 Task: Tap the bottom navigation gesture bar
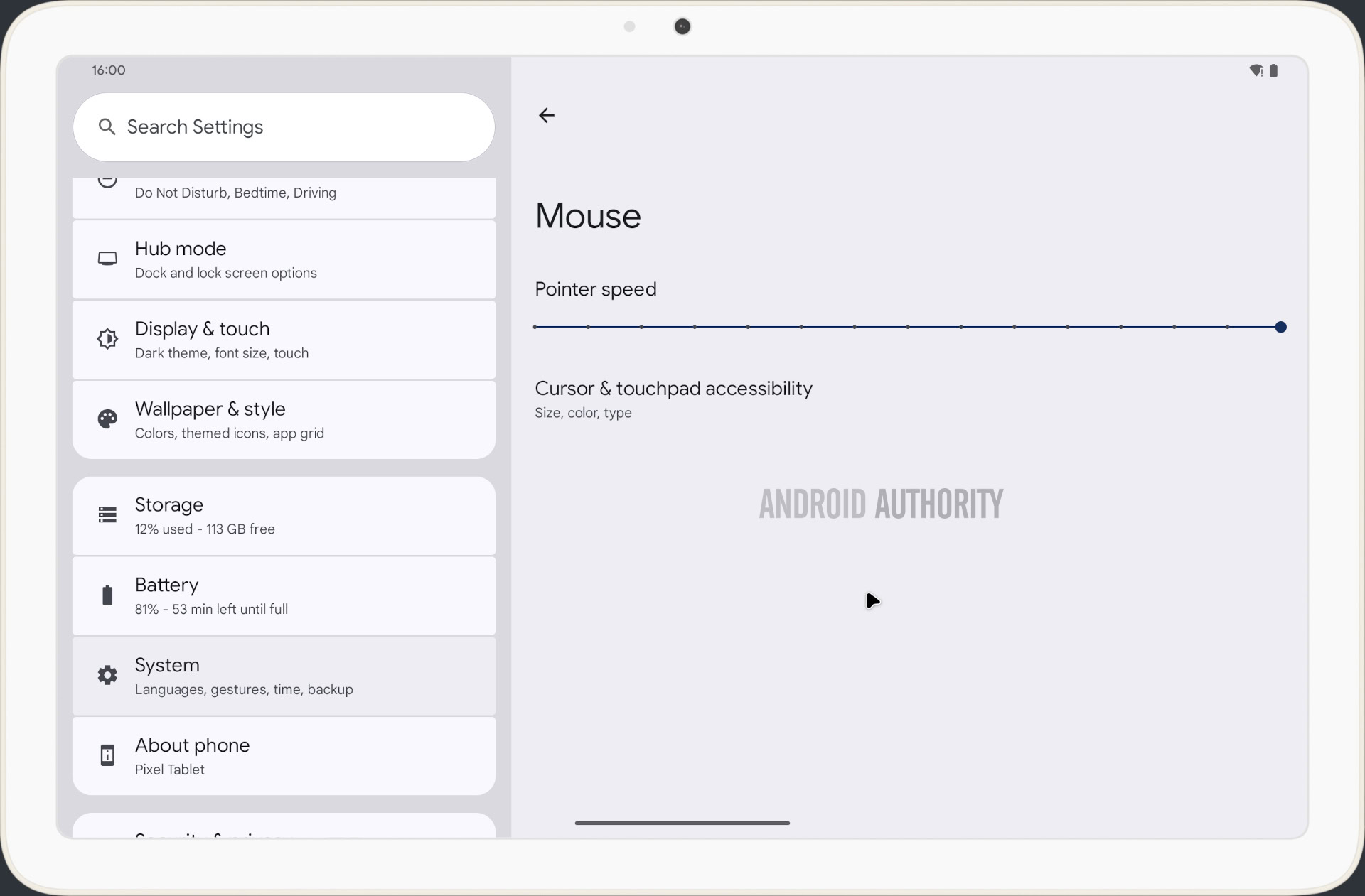point(682,823)
